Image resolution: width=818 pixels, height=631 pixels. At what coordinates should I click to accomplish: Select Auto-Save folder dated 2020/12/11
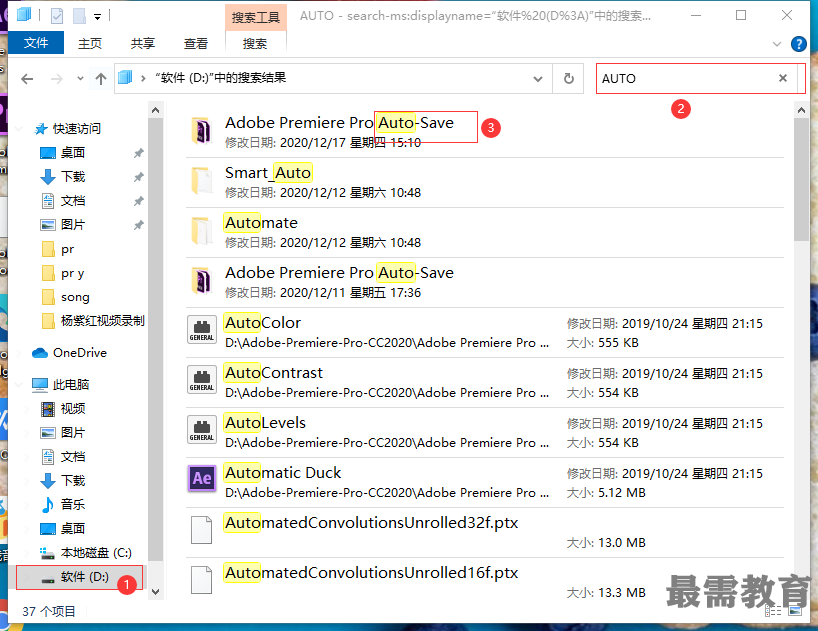485,282
